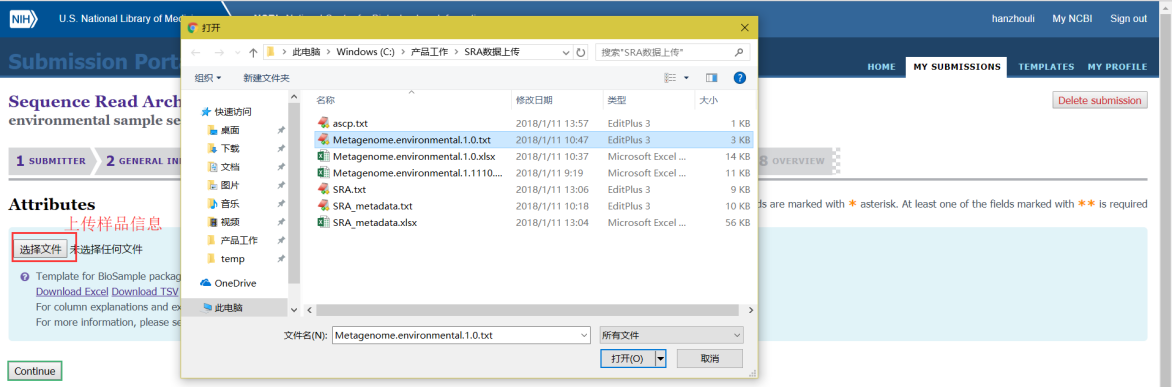This screenshot has height=387, width=1172.
Task: Expand the 打开 button split arrow
Action: click(660, 359)
